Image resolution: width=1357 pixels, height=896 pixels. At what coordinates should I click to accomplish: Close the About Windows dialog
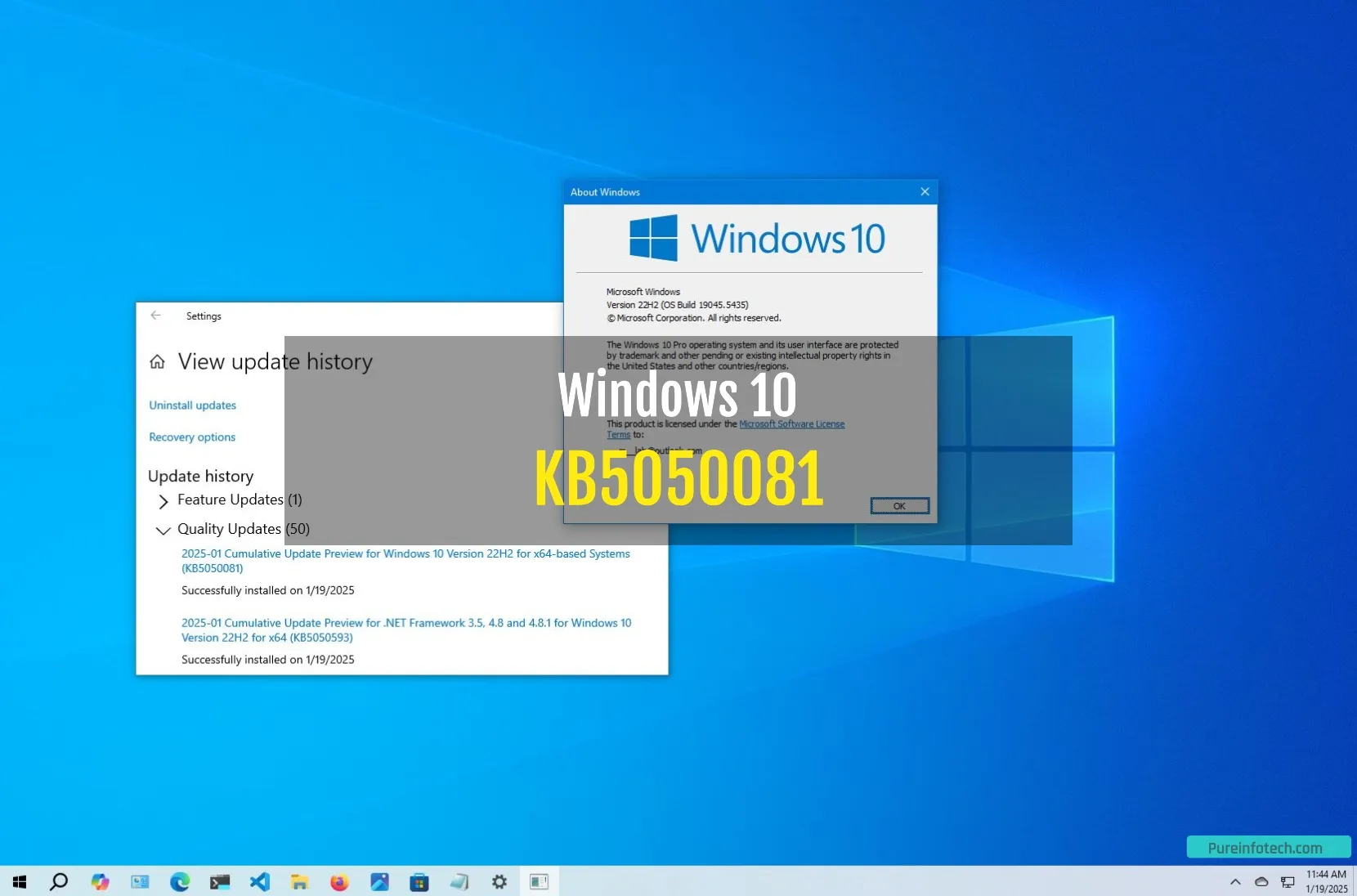tap(925, 192)
